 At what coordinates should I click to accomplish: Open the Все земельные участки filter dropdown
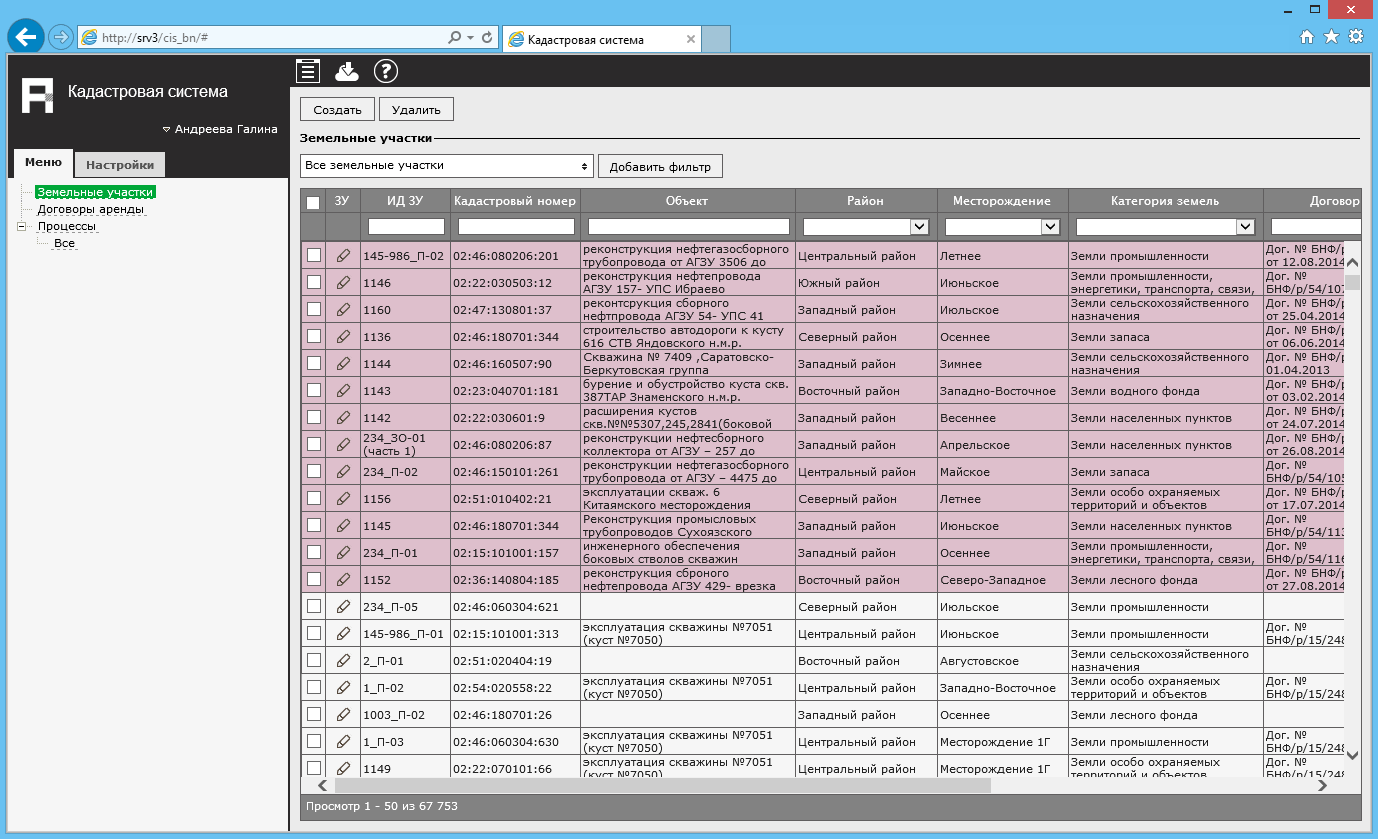pyautogui.click(x=446, y=165)
